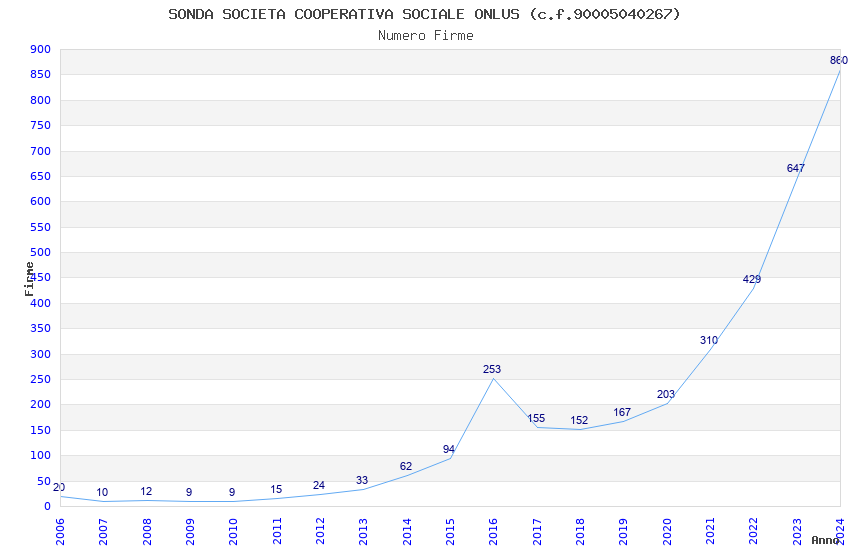Click the x-axis year 2022
Screen dimensions: 850x550
(x=754, y=531)
